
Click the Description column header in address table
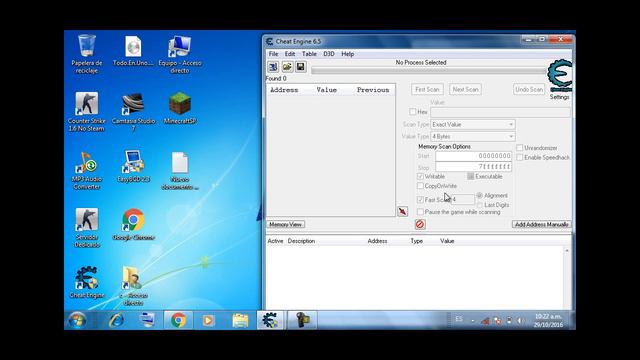click(301, 241)
